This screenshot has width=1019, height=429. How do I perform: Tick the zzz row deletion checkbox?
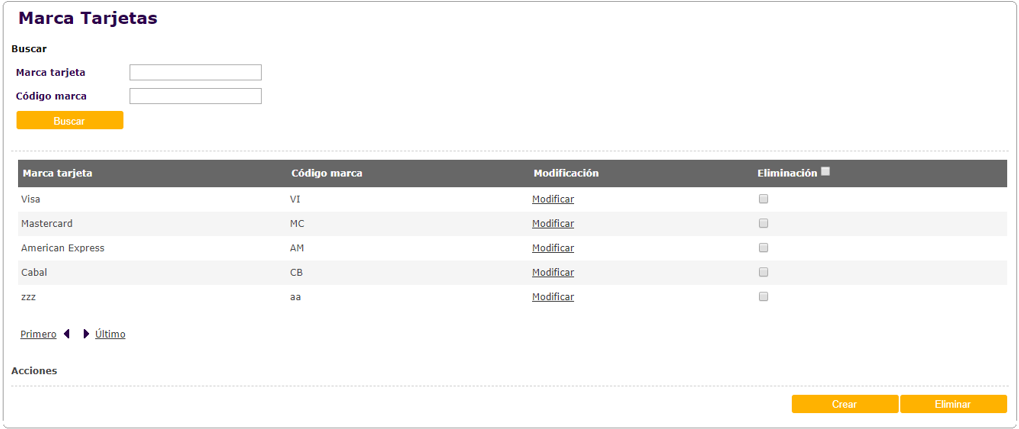coord(763,297)
